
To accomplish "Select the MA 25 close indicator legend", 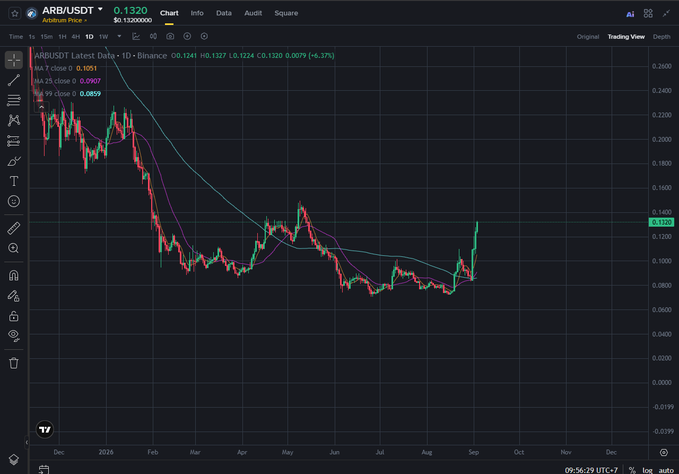I will pyautogui.click(x=67, y=81).
